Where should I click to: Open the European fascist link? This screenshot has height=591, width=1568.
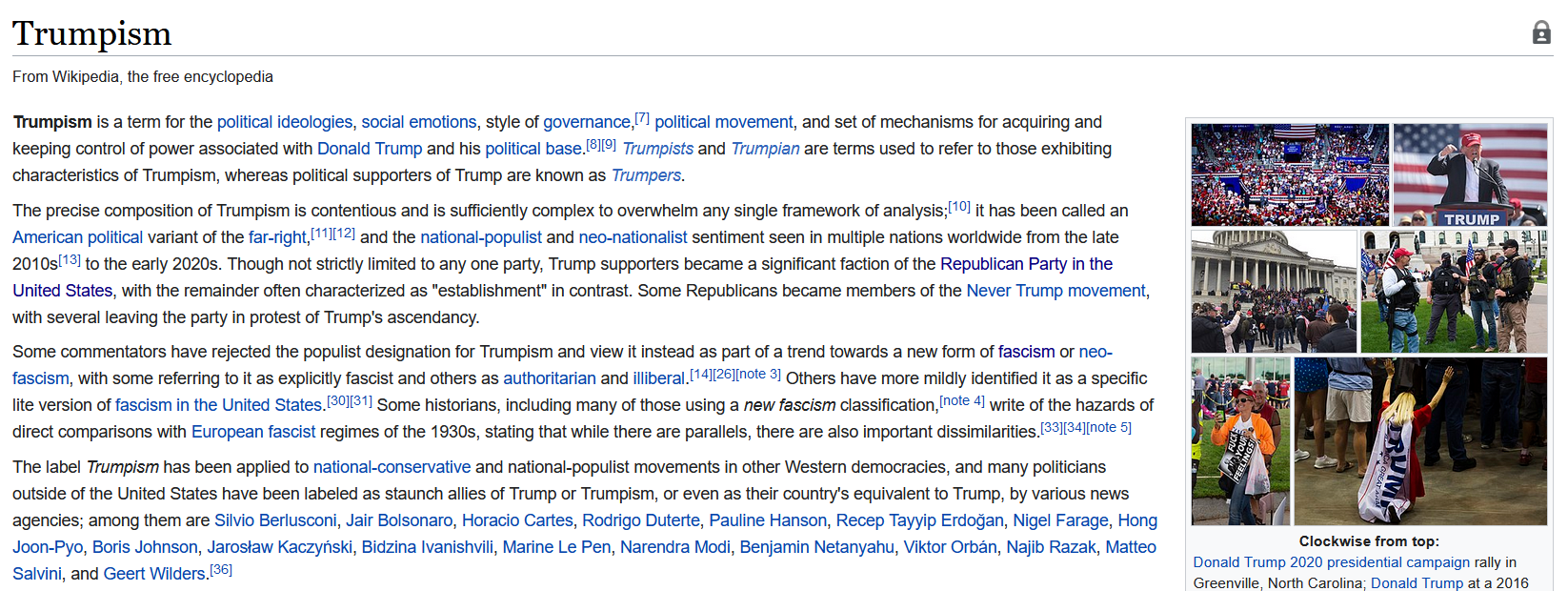(253, 432)
